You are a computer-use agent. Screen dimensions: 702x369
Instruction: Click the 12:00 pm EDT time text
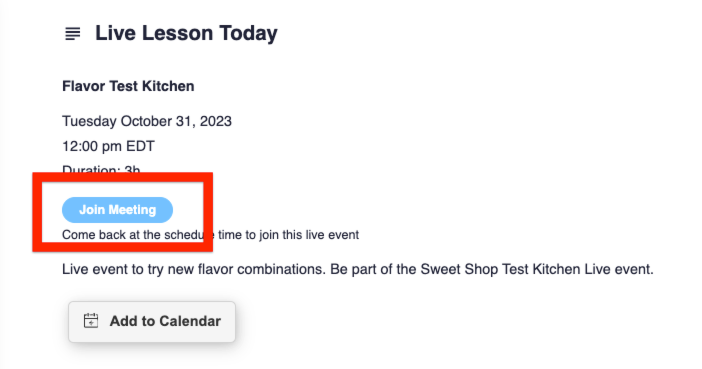point(108,146)
